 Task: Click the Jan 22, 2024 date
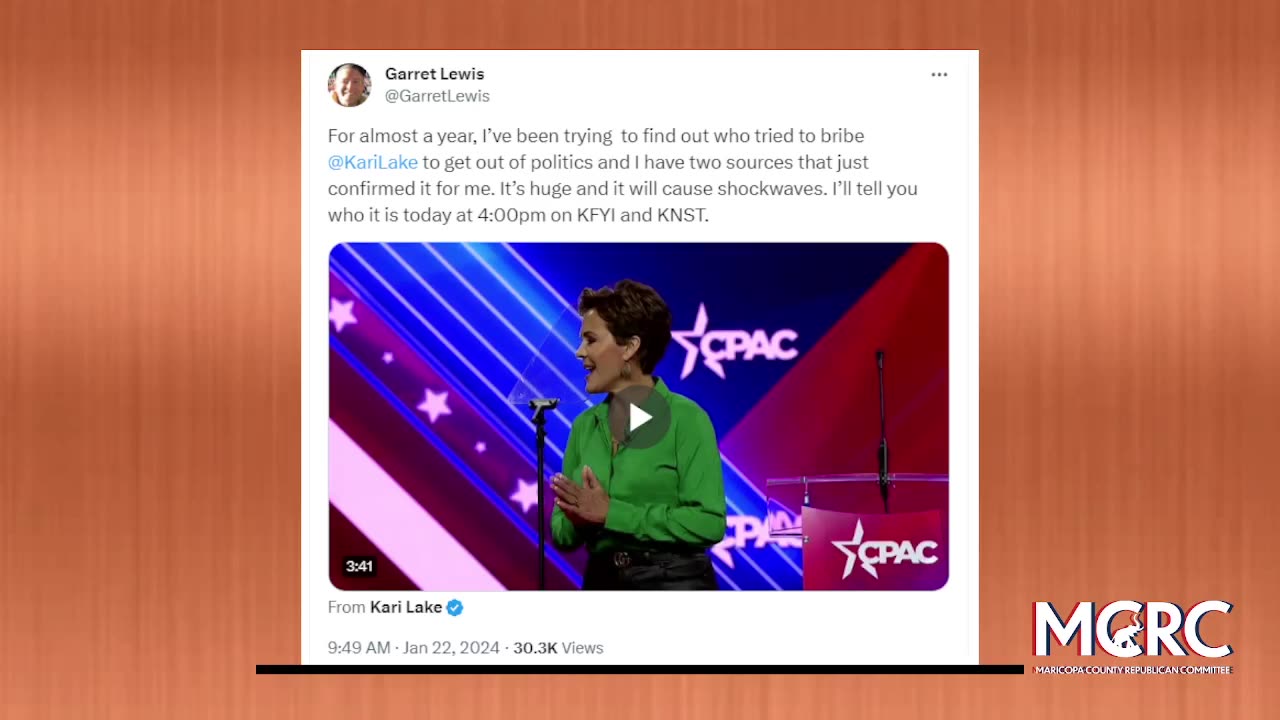[x=451, y=648]
